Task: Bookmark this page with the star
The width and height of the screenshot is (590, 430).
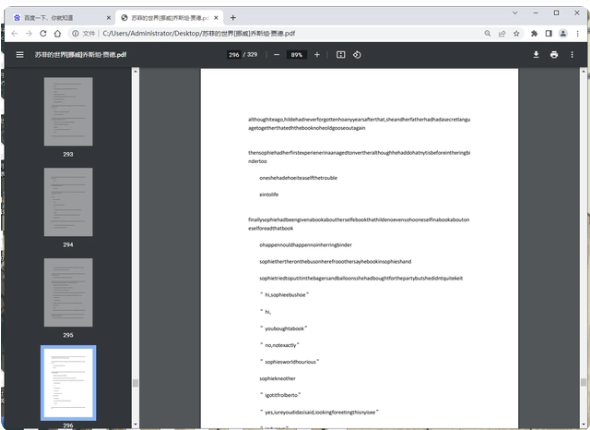Action: point(516,33)
